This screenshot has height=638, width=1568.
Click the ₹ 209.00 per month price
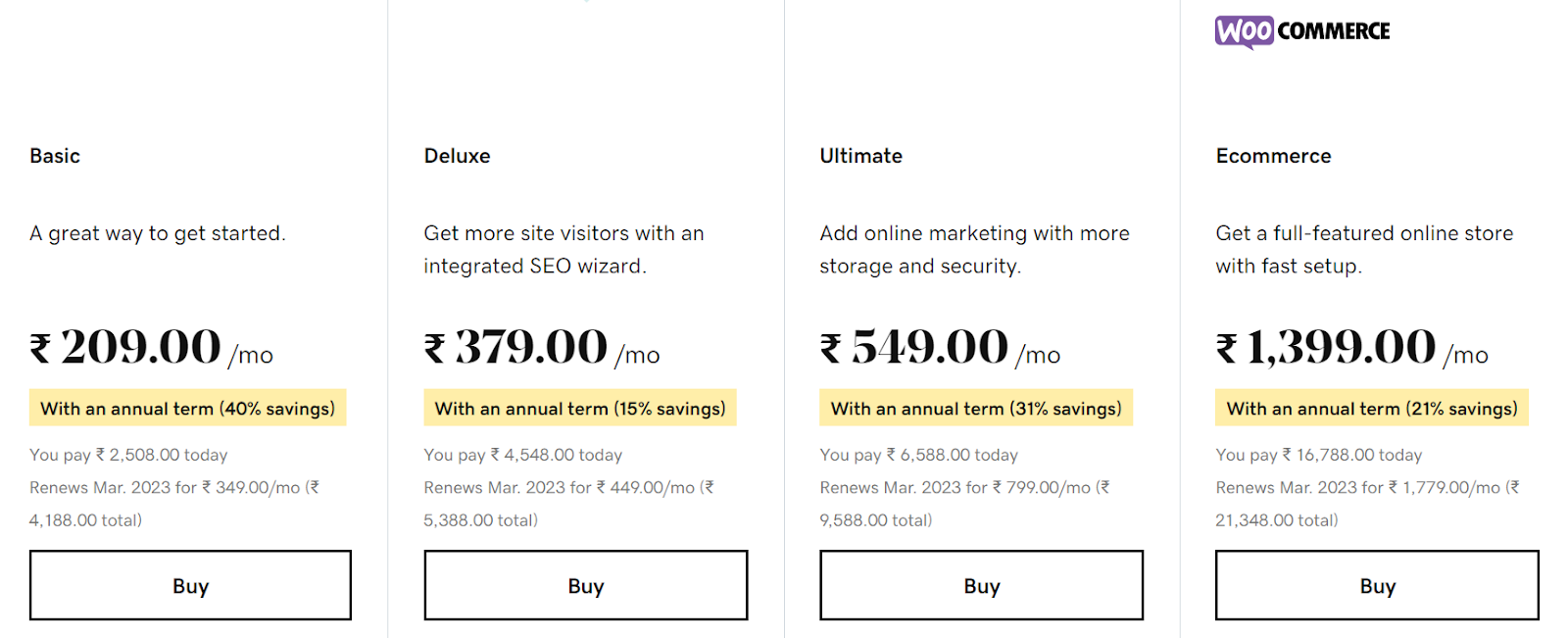[x=151, y=348]
